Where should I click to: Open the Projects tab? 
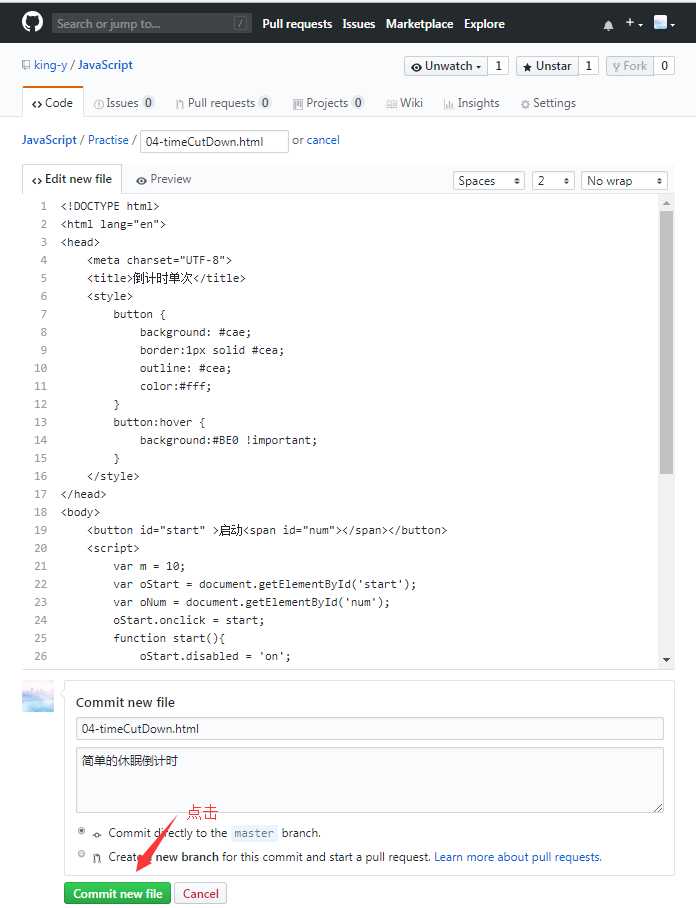[x=328, y=103]
